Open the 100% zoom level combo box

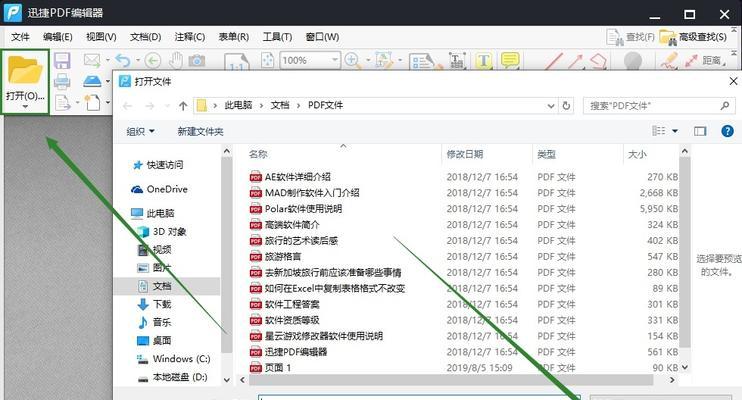309,61
